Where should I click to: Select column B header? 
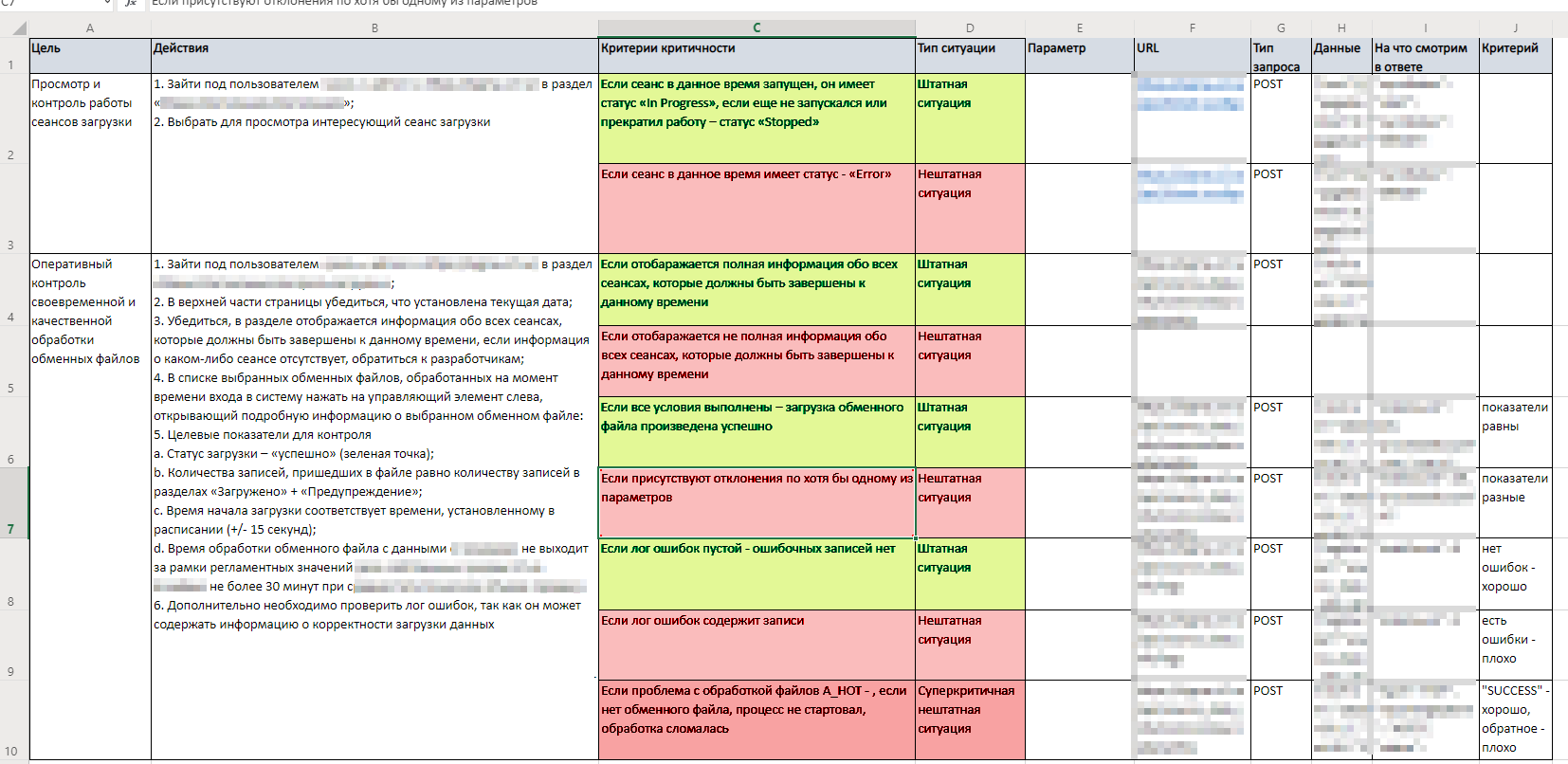(374, 28)
